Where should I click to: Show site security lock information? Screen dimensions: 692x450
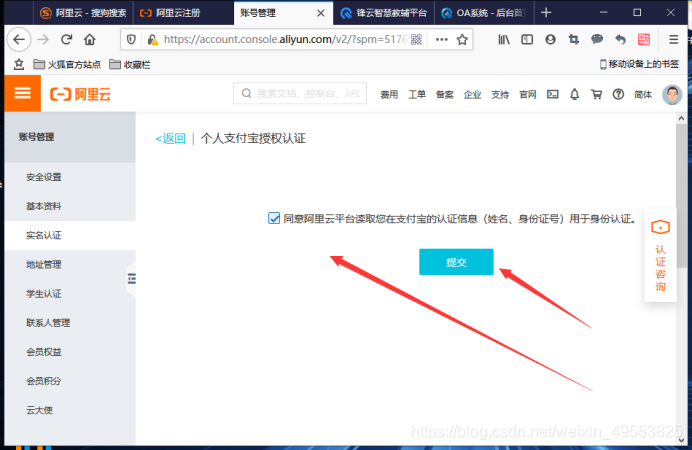[x=152, y=40]
